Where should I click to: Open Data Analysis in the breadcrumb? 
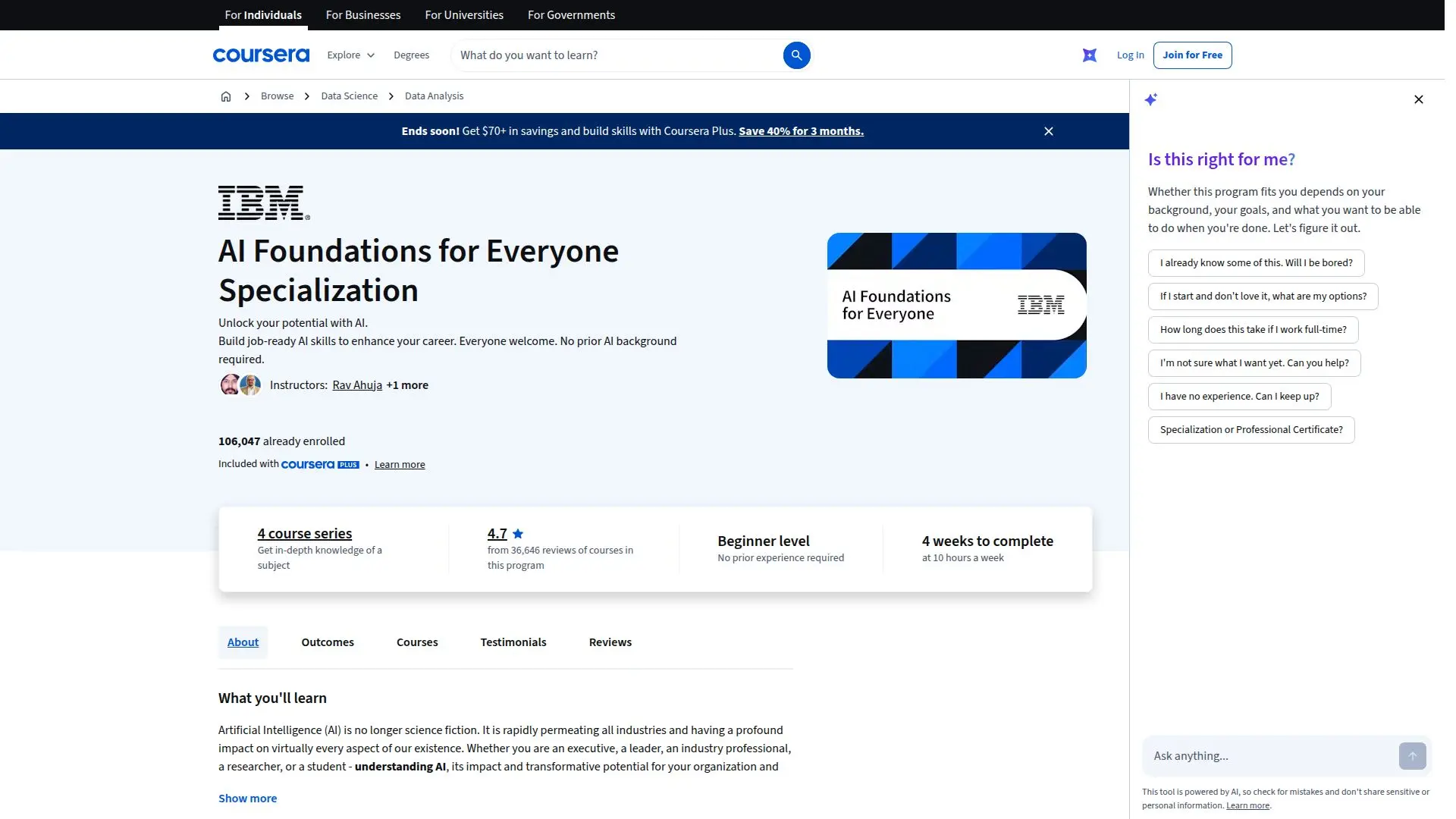(x=434, y=96)
